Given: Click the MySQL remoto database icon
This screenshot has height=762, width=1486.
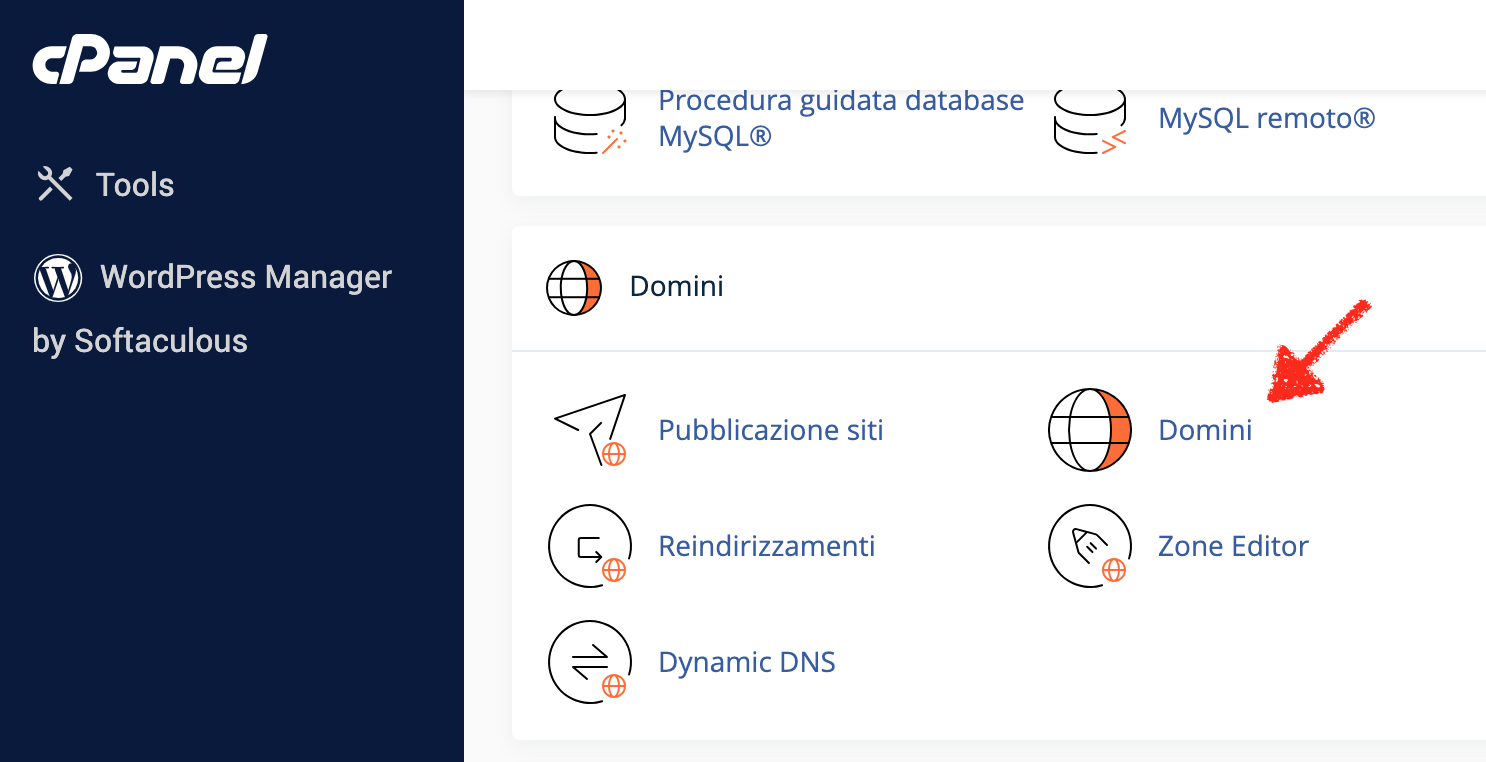Looking at the screenshot, I should [x=1090, y=120].
